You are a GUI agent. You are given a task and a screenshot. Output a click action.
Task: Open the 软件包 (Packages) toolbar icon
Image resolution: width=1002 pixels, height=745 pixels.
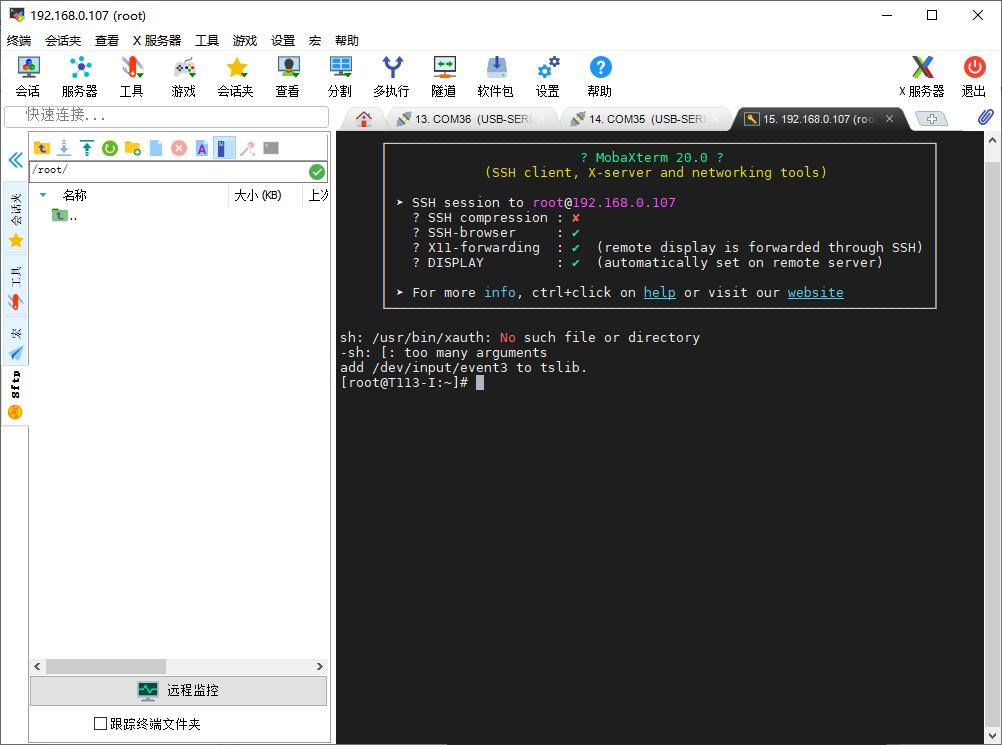point(496,76)
